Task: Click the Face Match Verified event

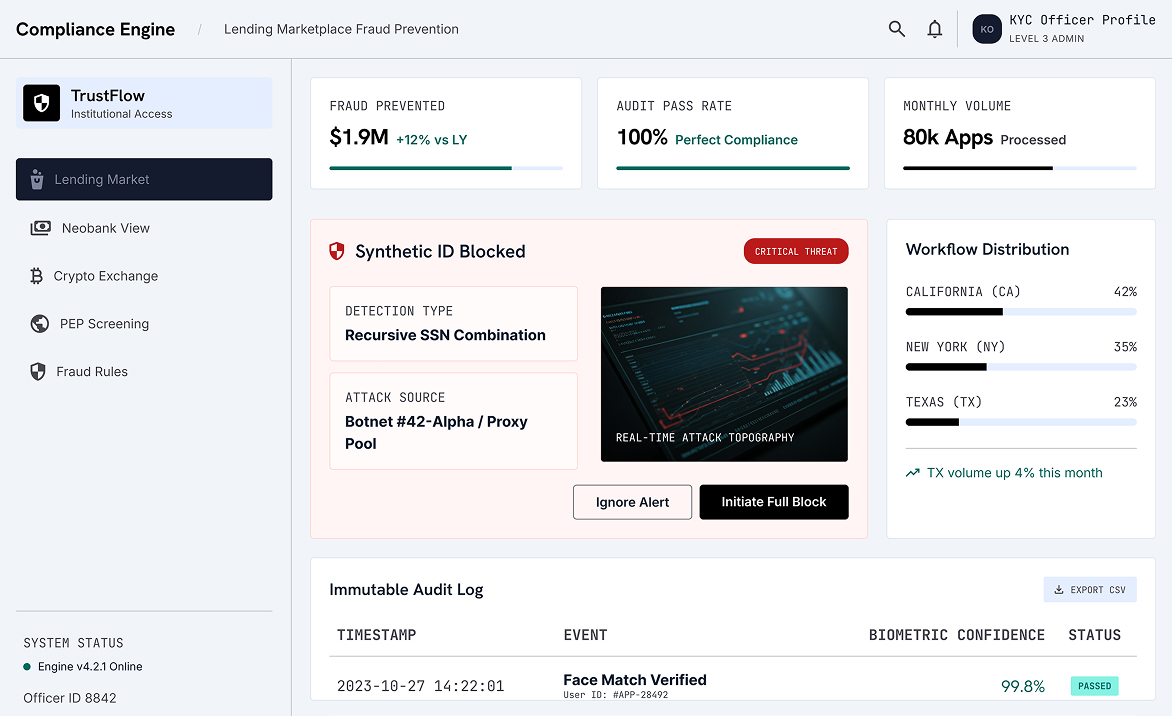Action: (635, 680)
